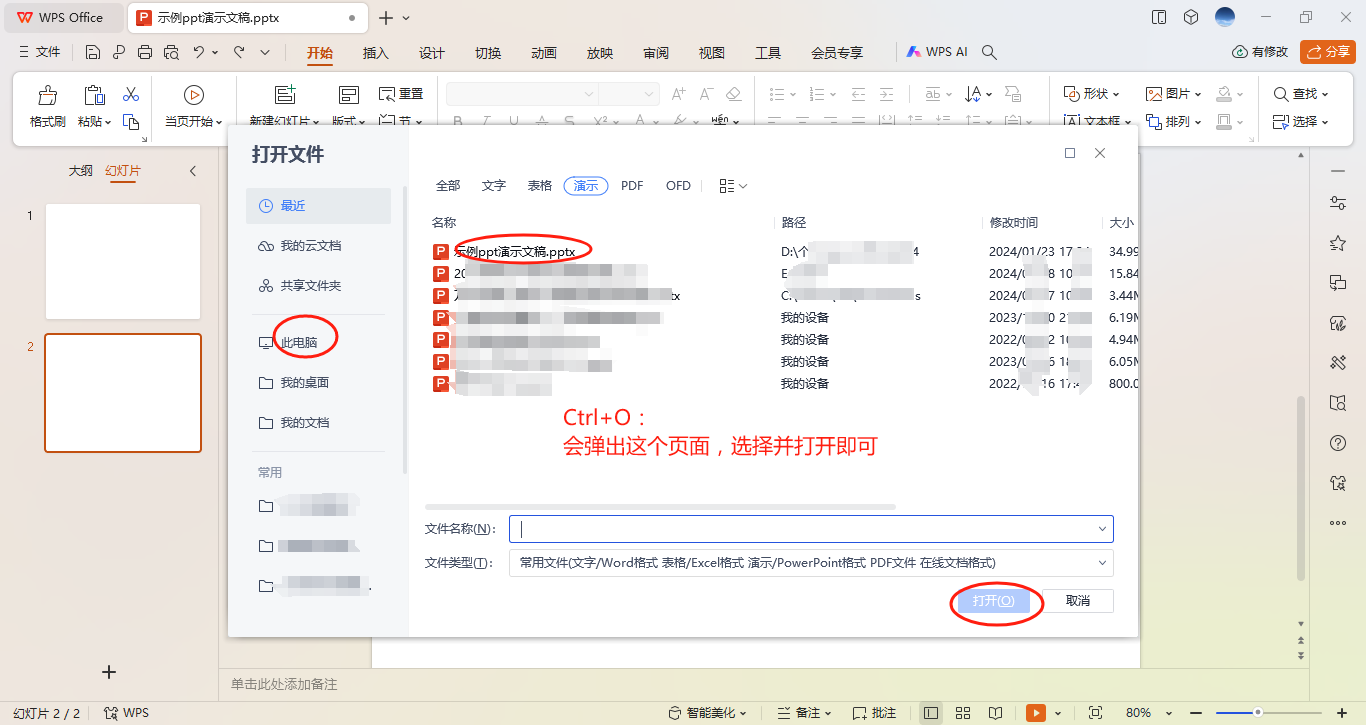This screenshot has height=725, width=1366.
Task: Select the PDF filter tab
Action: (x=633, y=185)
